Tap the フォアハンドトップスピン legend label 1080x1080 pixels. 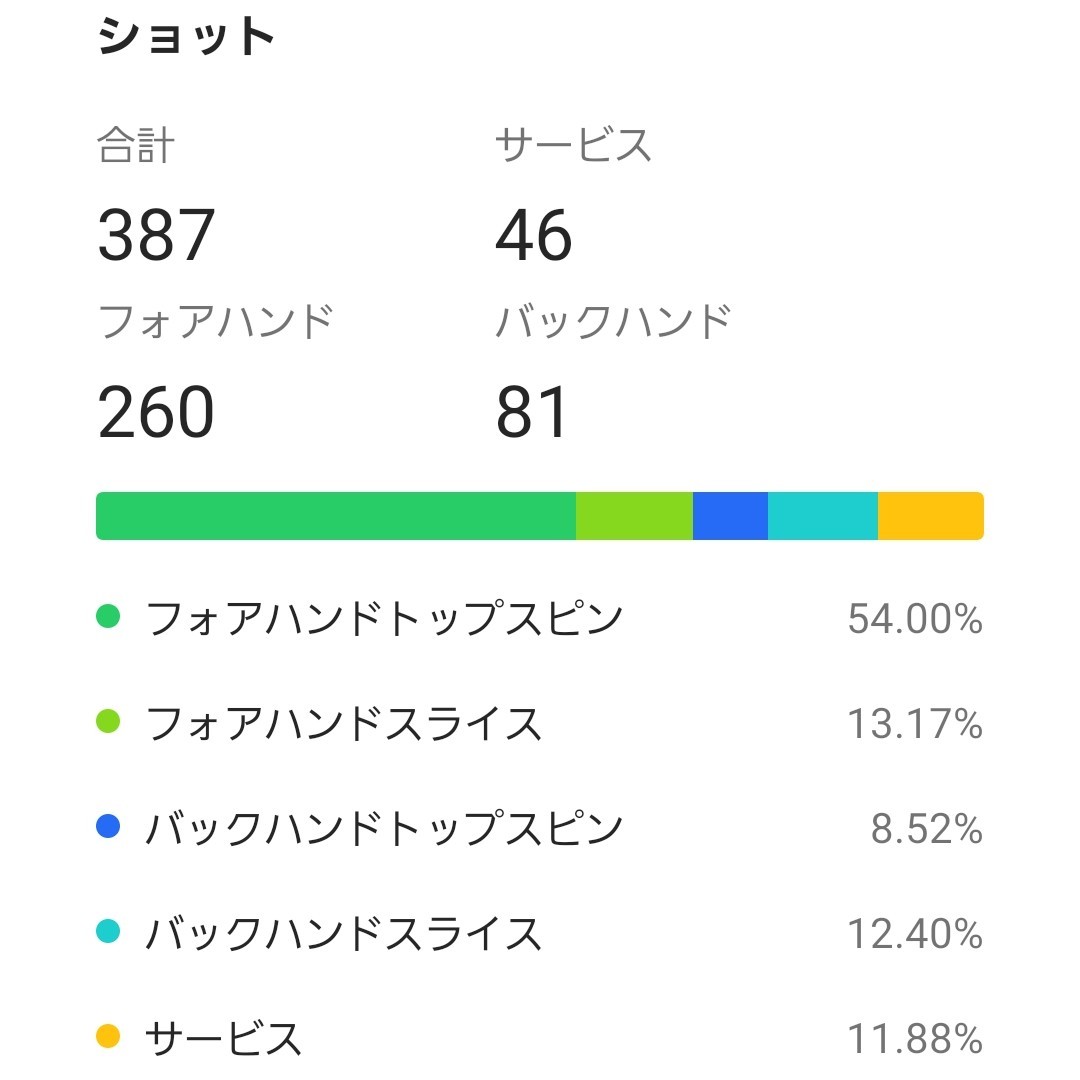tap(384, 619)
